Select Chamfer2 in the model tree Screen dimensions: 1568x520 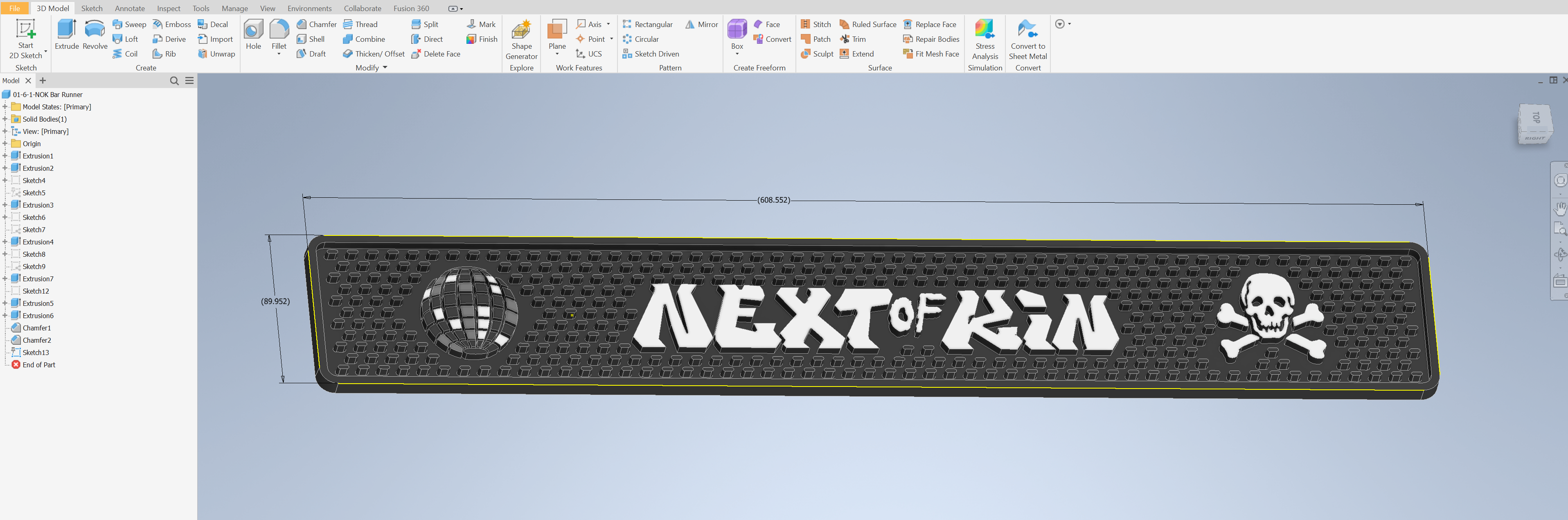pyautogui.click(x=36, y=340)
